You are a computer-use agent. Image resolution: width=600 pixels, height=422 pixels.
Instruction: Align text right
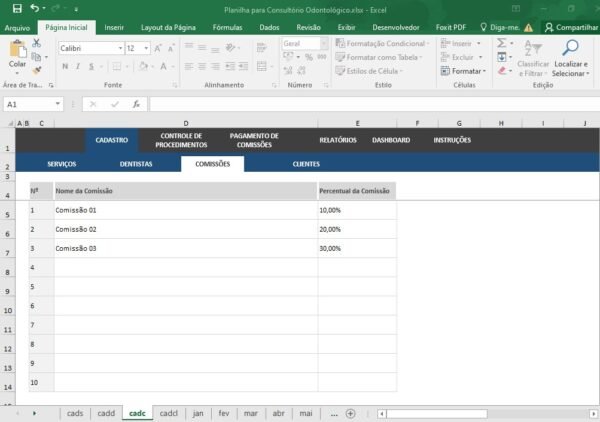[x=215, y=67]
